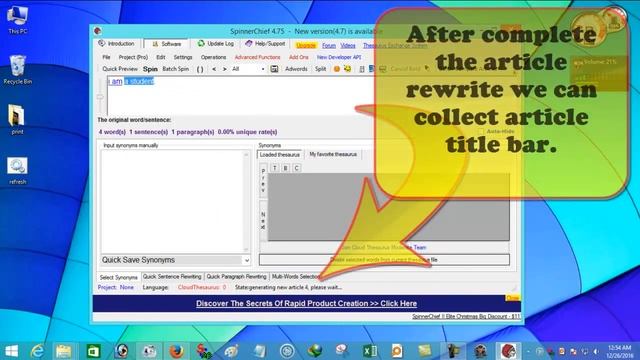Click the yellow smiley icon
The height and width of the screenshot is (360, 640).
tap(347, 69)
